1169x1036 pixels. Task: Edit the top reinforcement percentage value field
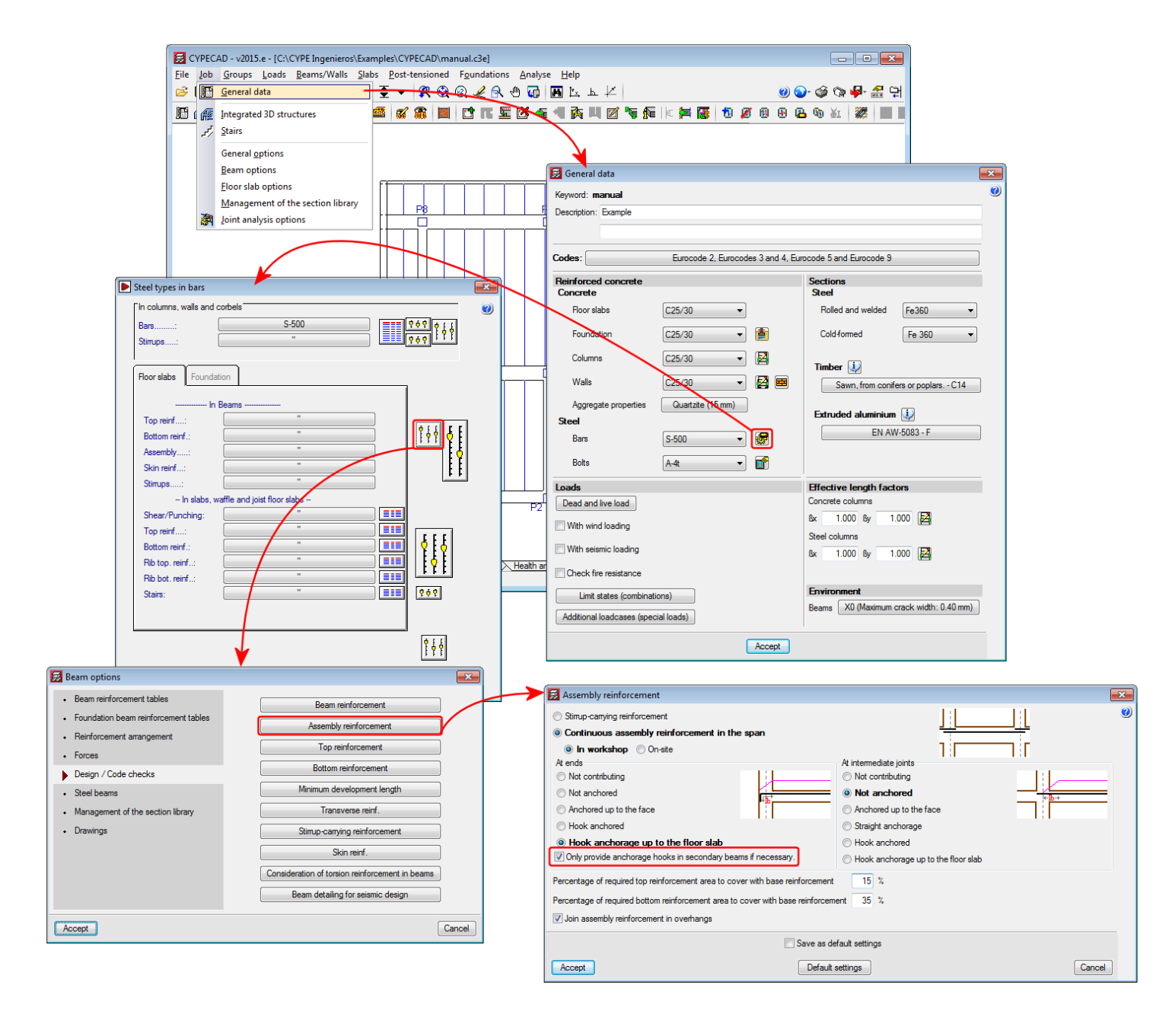[x=862, y=881]
